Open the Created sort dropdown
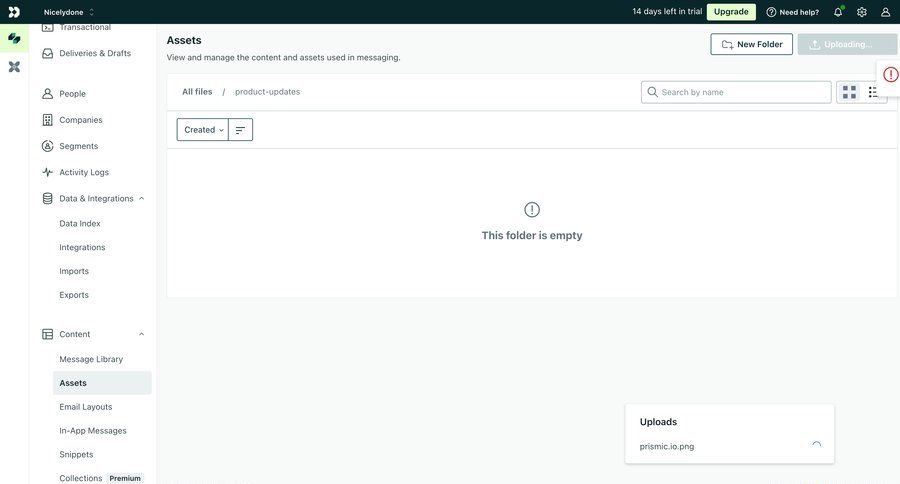 [203, 130]
